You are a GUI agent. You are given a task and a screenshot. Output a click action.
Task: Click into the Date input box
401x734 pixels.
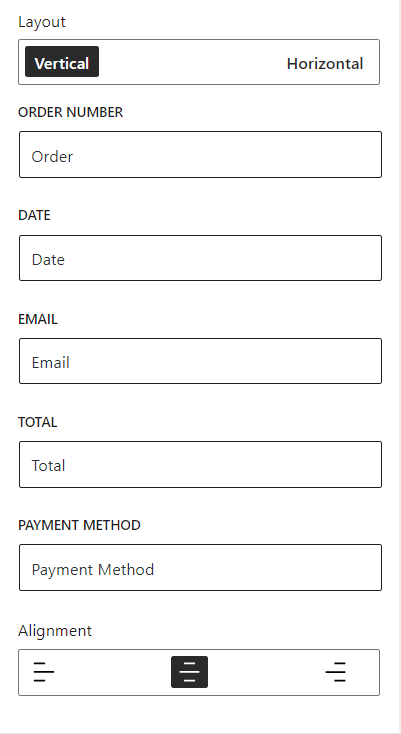click(x=200, y=258)
